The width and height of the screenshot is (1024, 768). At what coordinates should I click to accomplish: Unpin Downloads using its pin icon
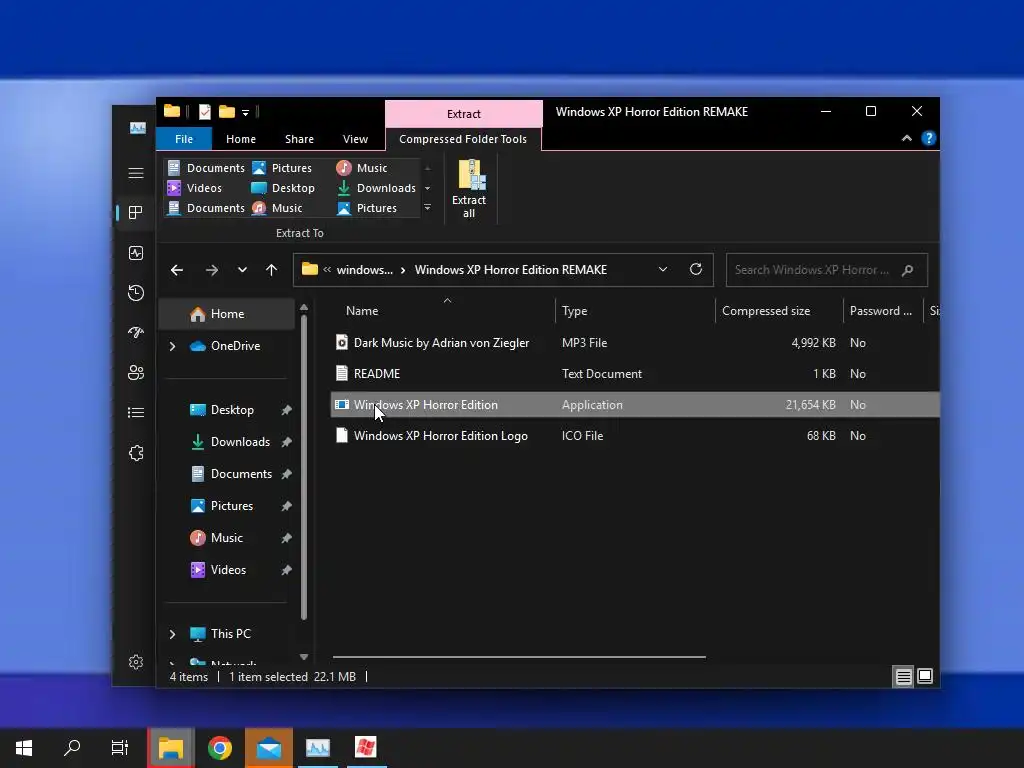click(x=286, y=442)
